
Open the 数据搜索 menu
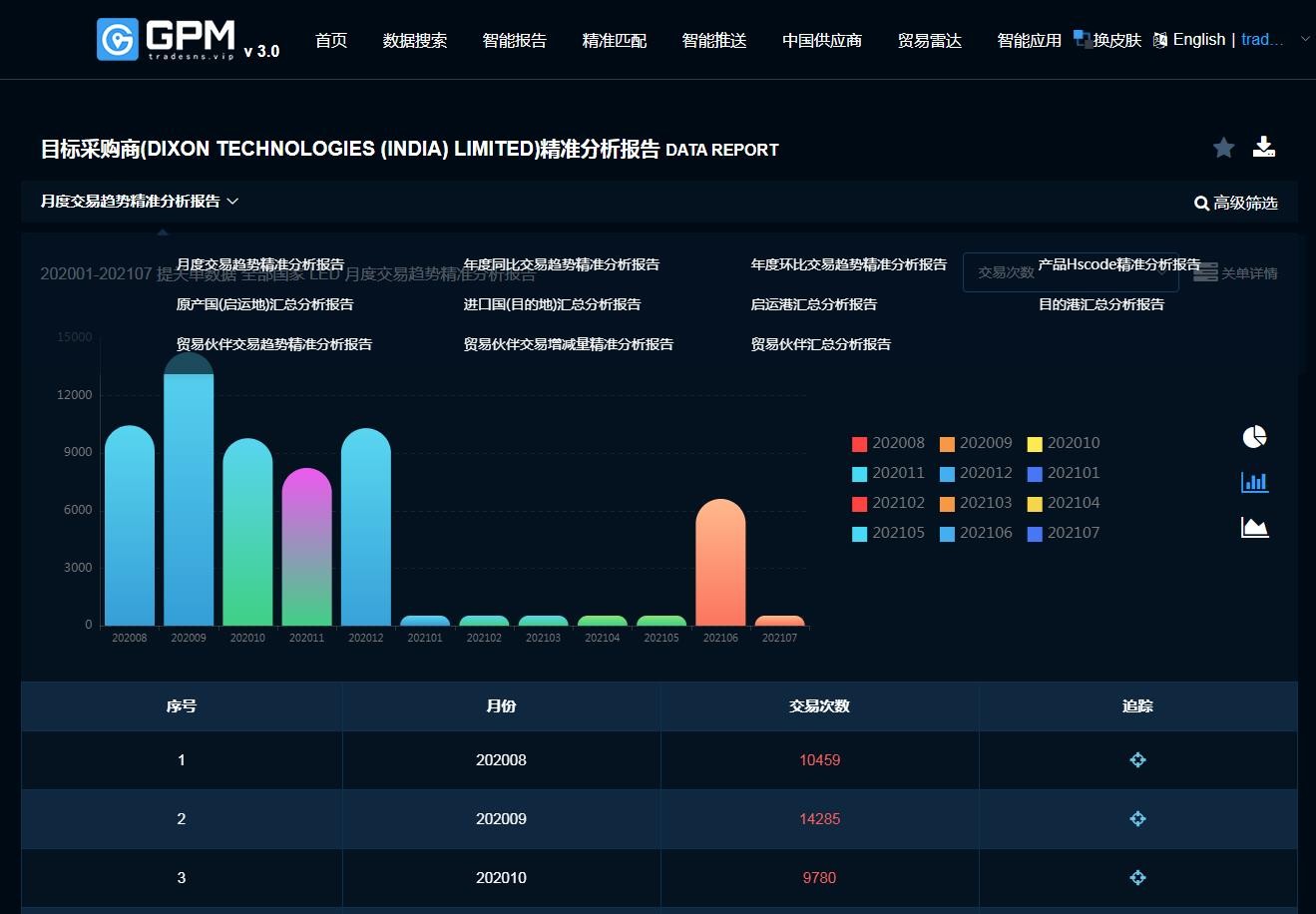[415, 40]
